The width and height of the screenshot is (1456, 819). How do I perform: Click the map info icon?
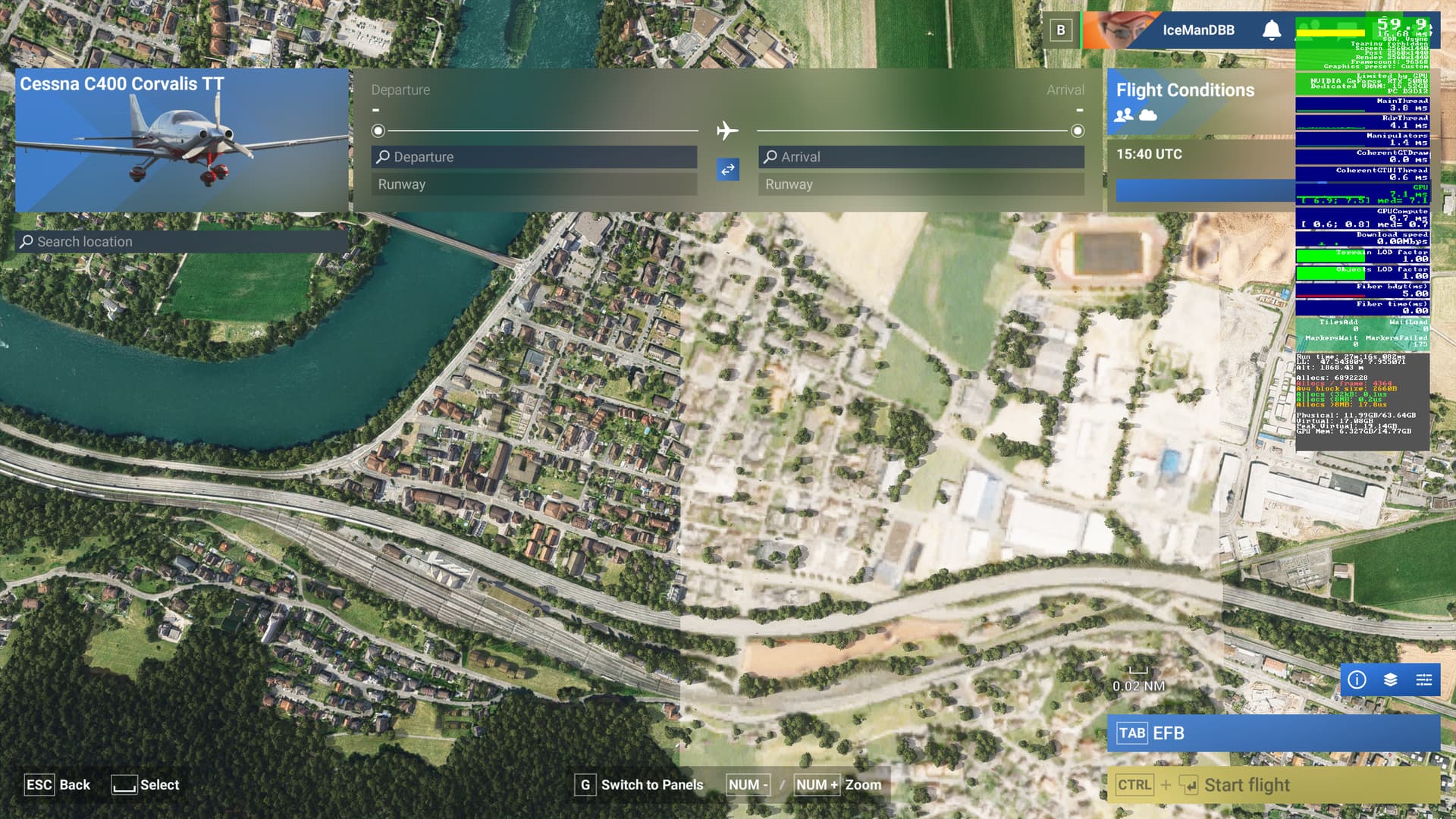pyautogui.click(x=1357, y=679)
